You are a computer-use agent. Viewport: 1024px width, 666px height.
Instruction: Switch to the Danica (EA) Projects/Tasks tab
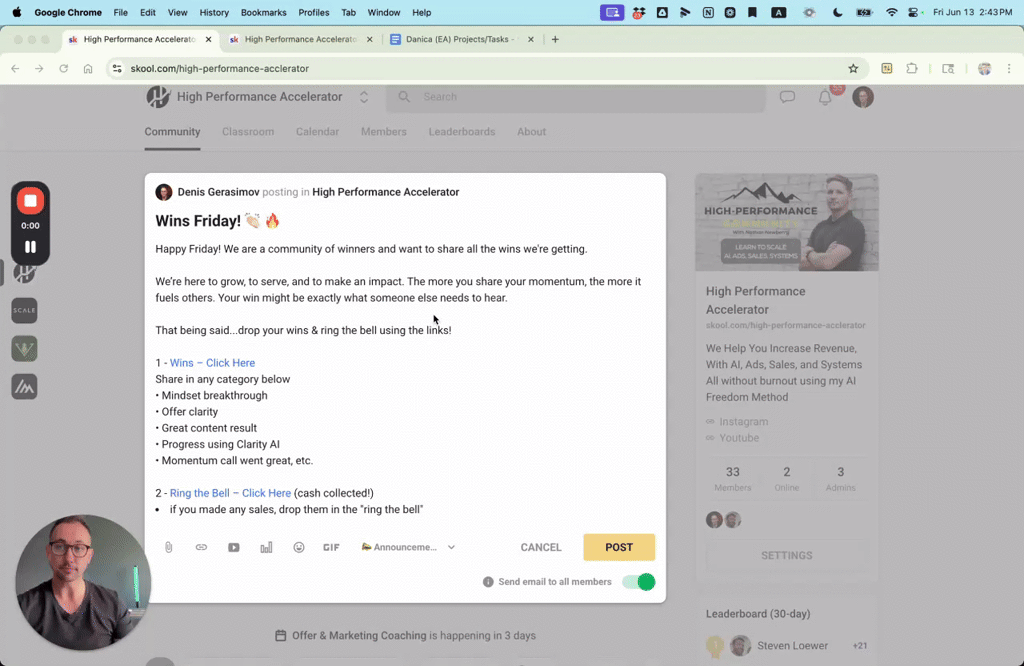[x=462, y=39]
